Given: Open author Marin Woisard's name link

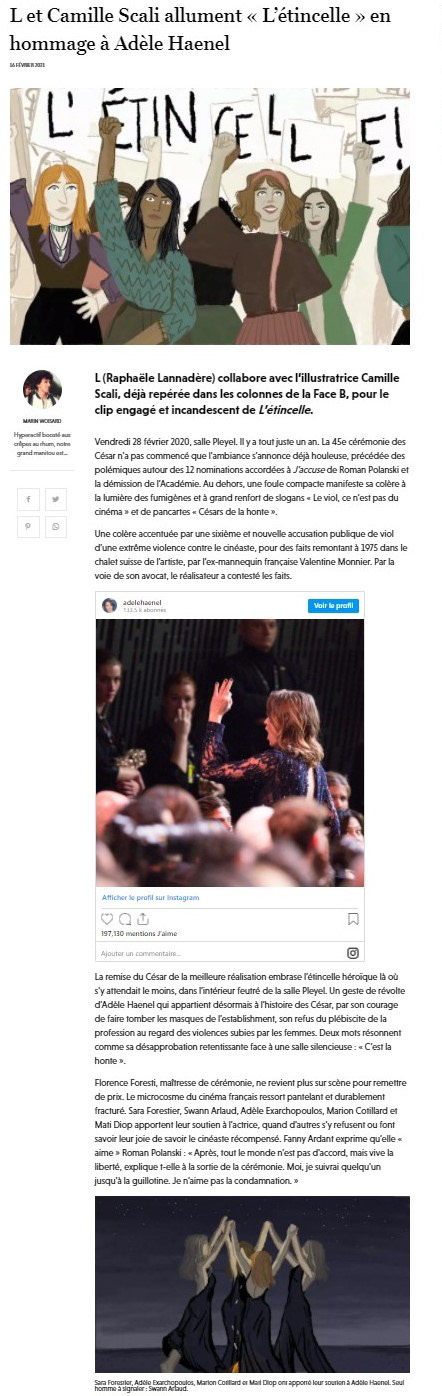Looking at the screenshot, I should pos(42,421).
